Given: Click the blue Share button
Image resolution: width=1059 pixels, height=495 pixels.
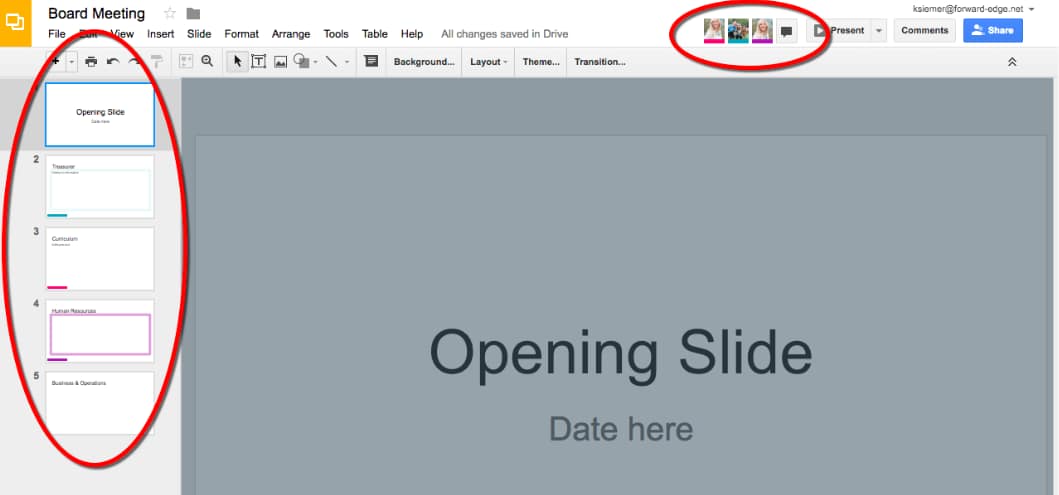Looking at the screenshot, I should pos(993,31).
